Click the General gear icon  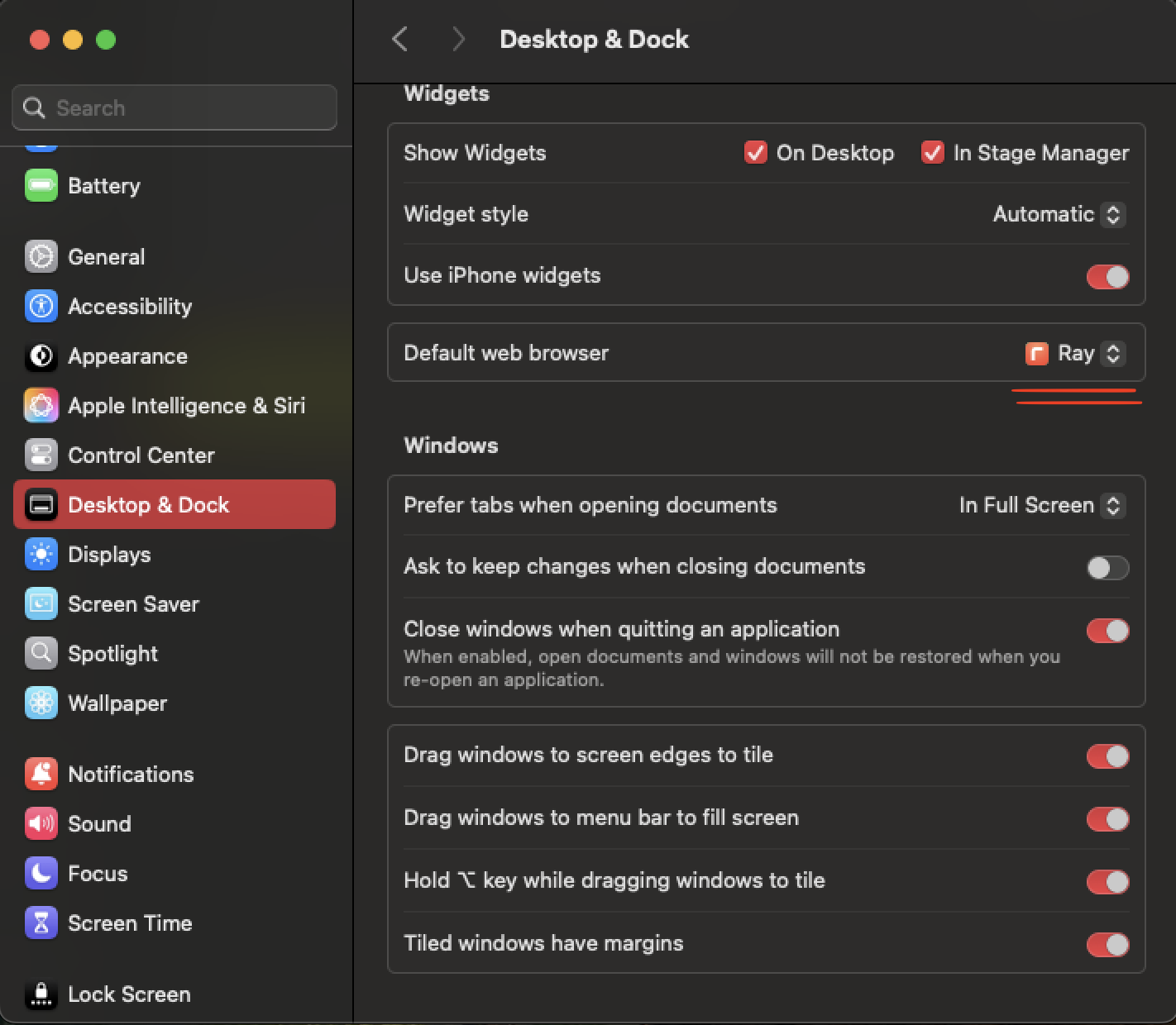pyautogui.click(x=41, y=257)
